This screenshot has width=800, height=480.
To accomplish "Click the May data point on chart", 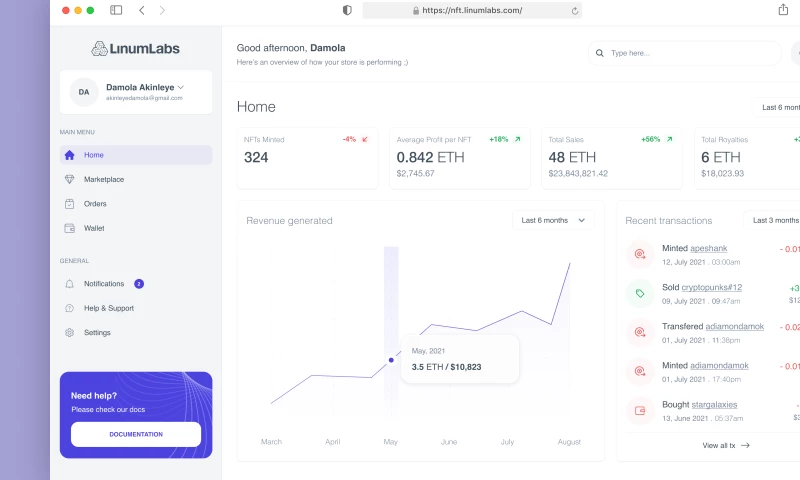I will (391, 360).
